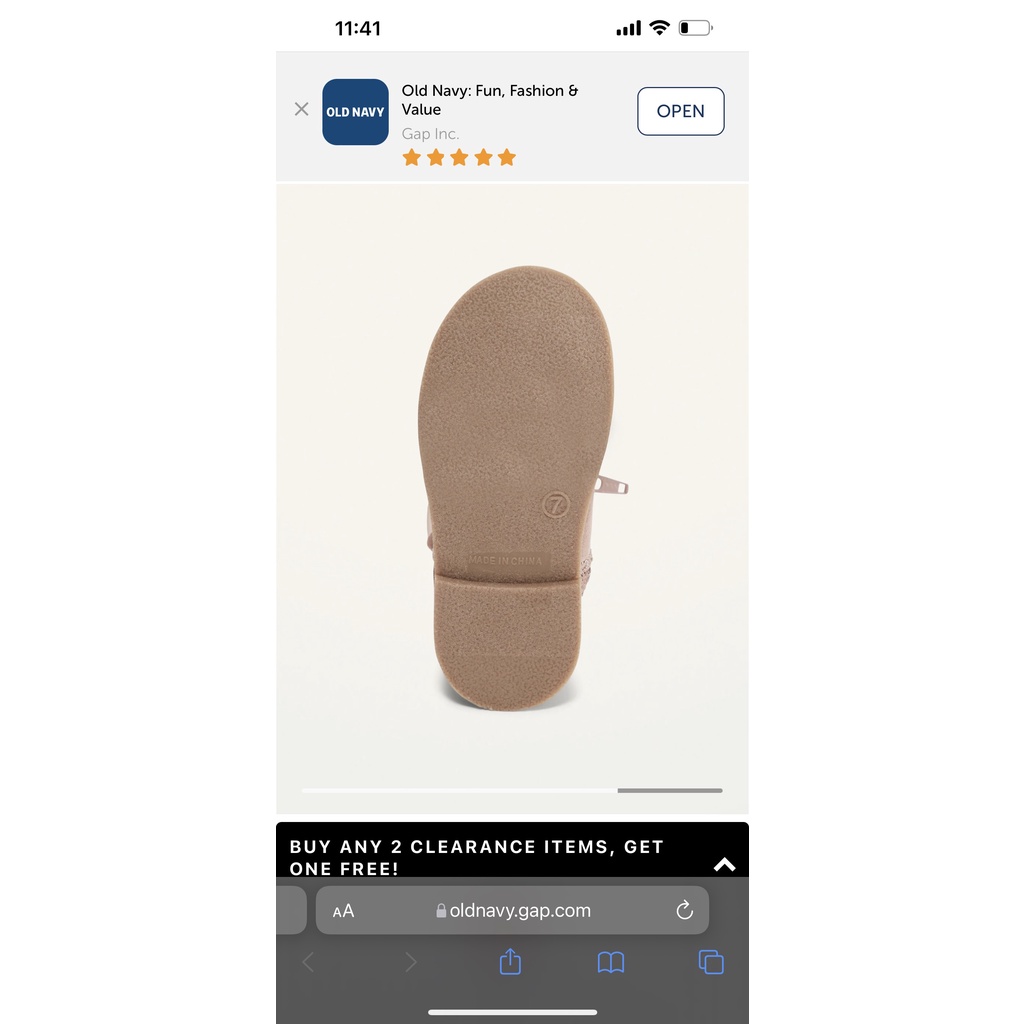This screenshot has height=1024, width=1024.
Task: Switch to the adjacent tab at left
Action: 291,910
